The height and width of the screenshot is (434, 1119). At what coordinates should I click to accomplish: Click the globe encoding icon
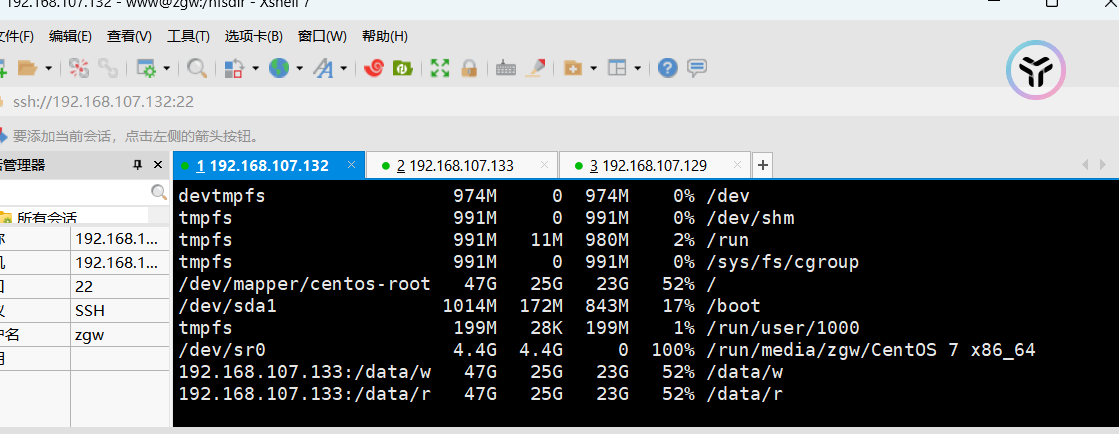point(278,68)
